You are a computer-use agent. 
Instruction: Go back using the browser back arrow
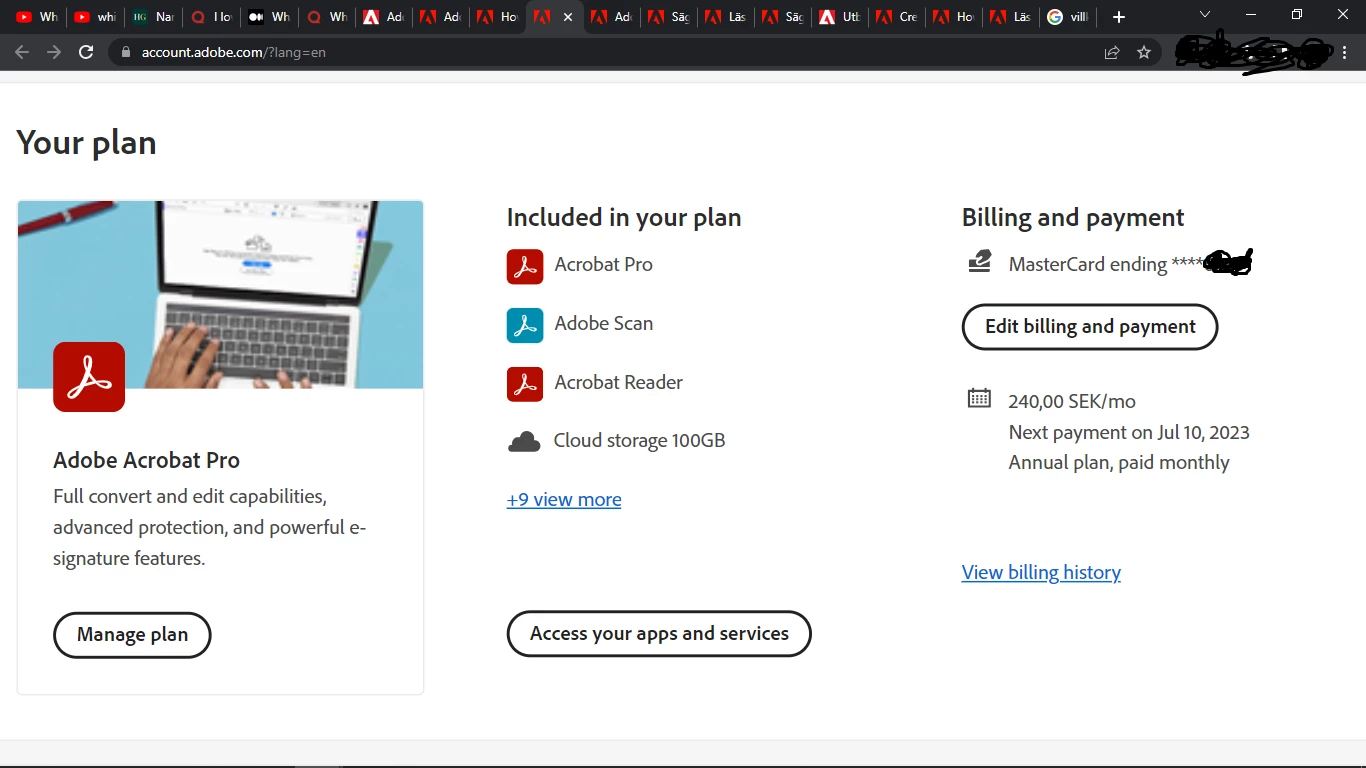click(x=22, y=52)
